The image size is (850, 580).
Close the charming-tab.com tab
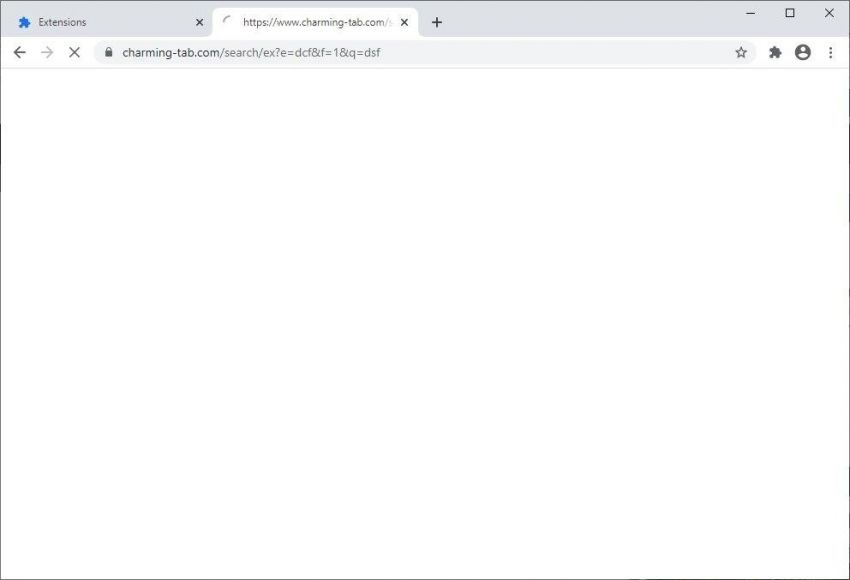404,21
